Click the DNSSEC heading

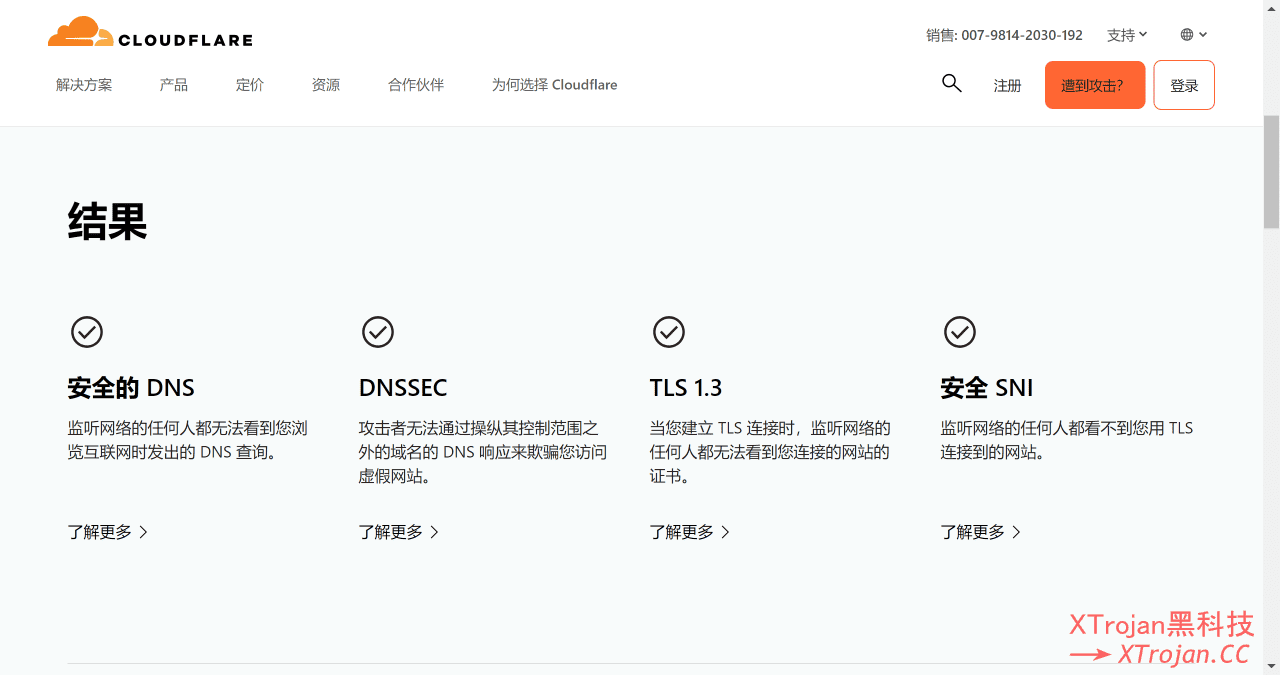pyautogui.click(x=403, y=388)
